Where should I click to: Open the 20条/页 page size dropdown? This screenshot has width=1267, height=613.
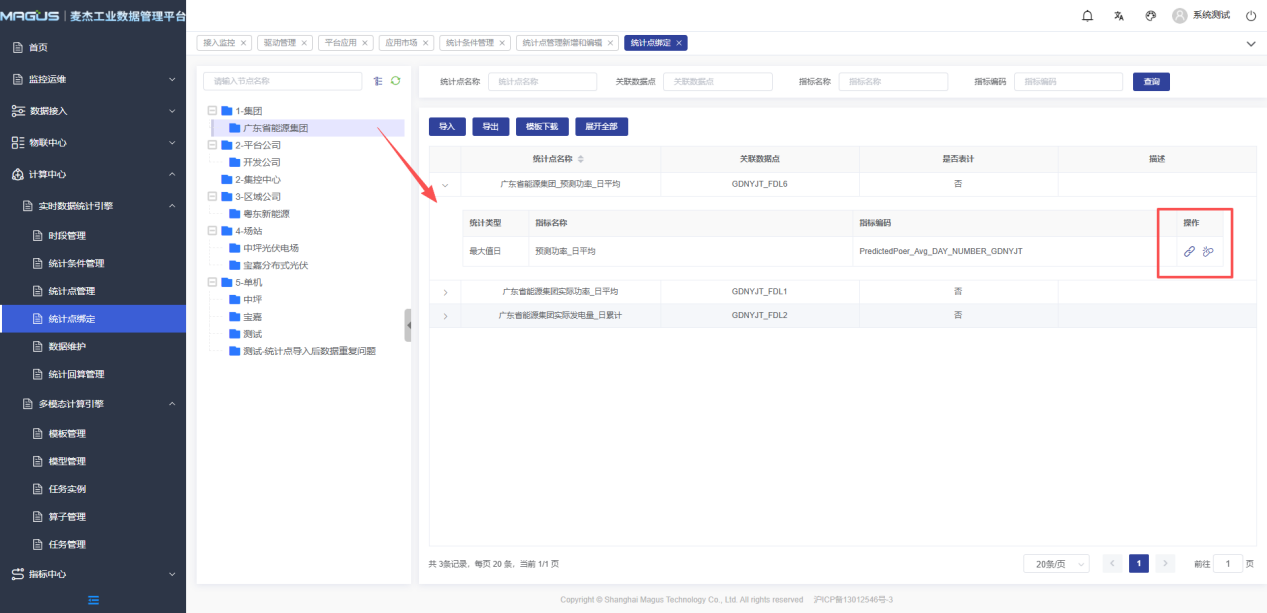point(1055,564)
